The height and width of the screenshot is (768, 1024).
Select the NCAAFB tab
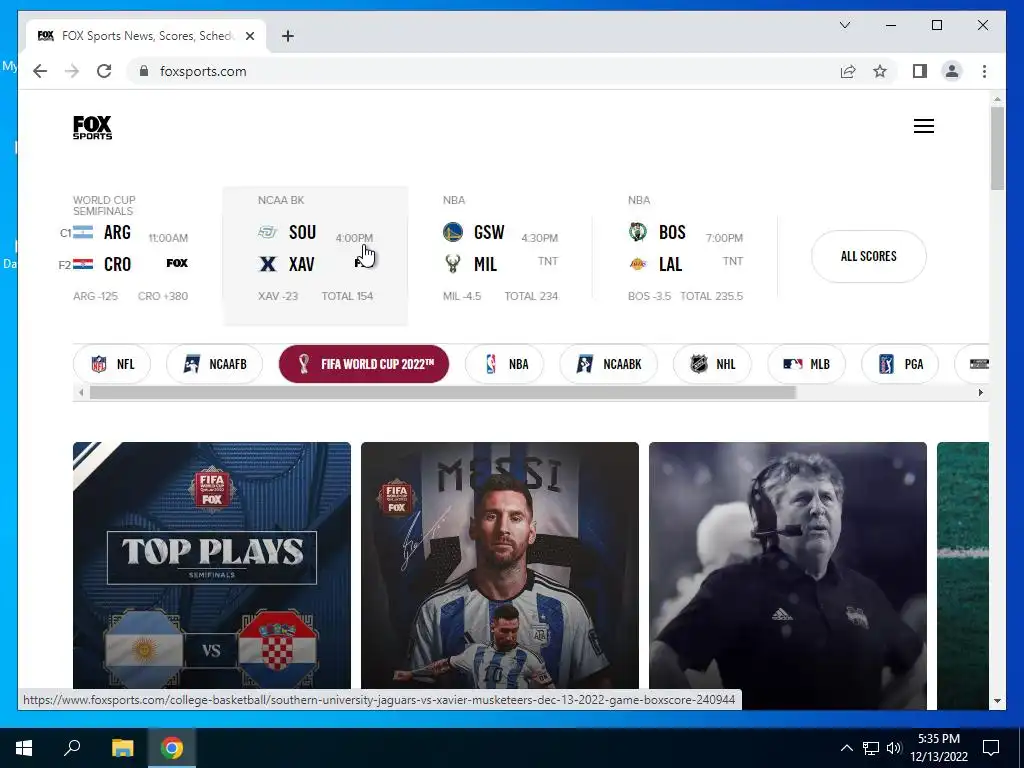point(214,364)
